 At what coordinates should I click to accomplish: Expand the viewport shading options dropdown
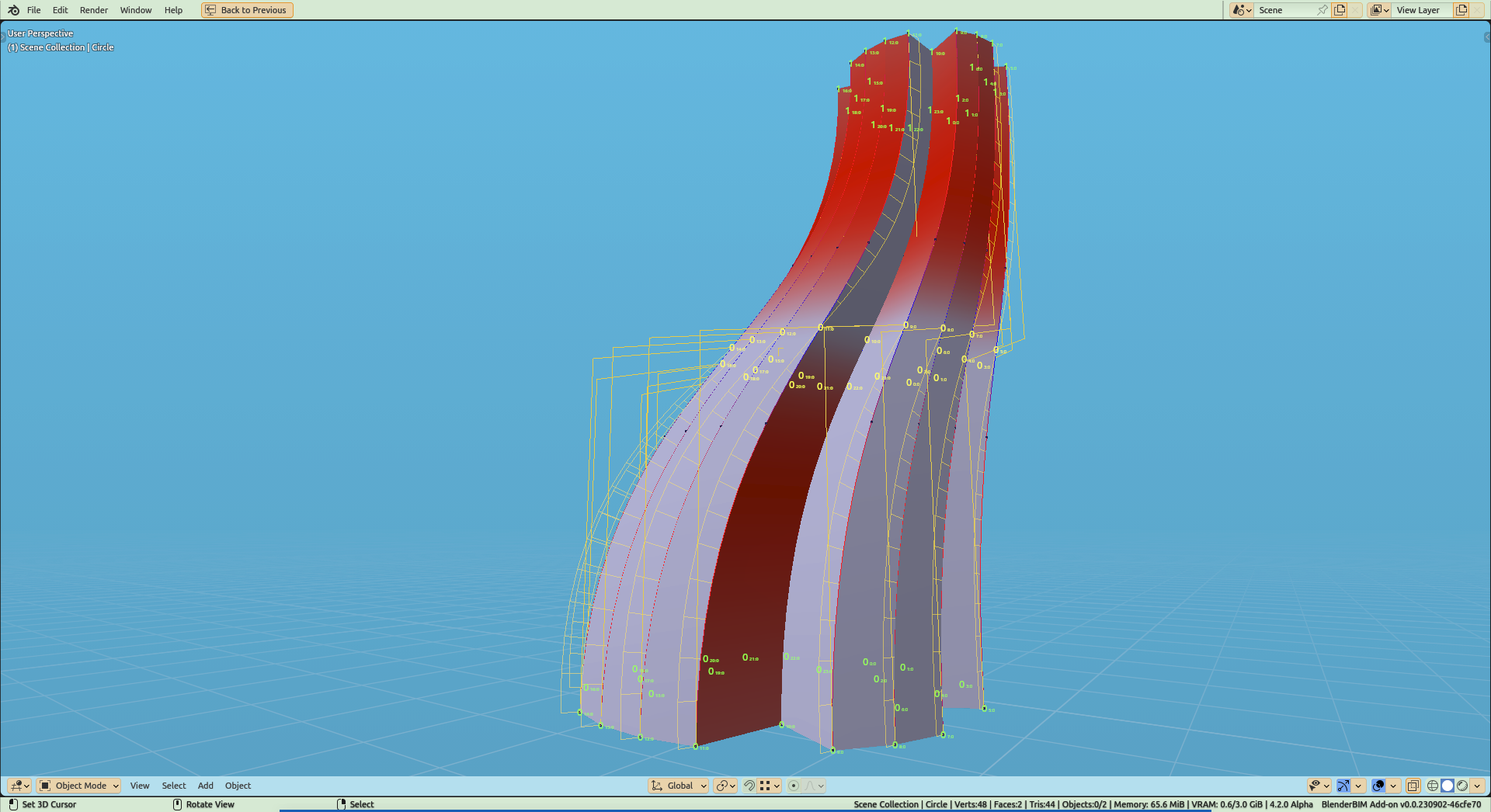(x=1477, y=786)
